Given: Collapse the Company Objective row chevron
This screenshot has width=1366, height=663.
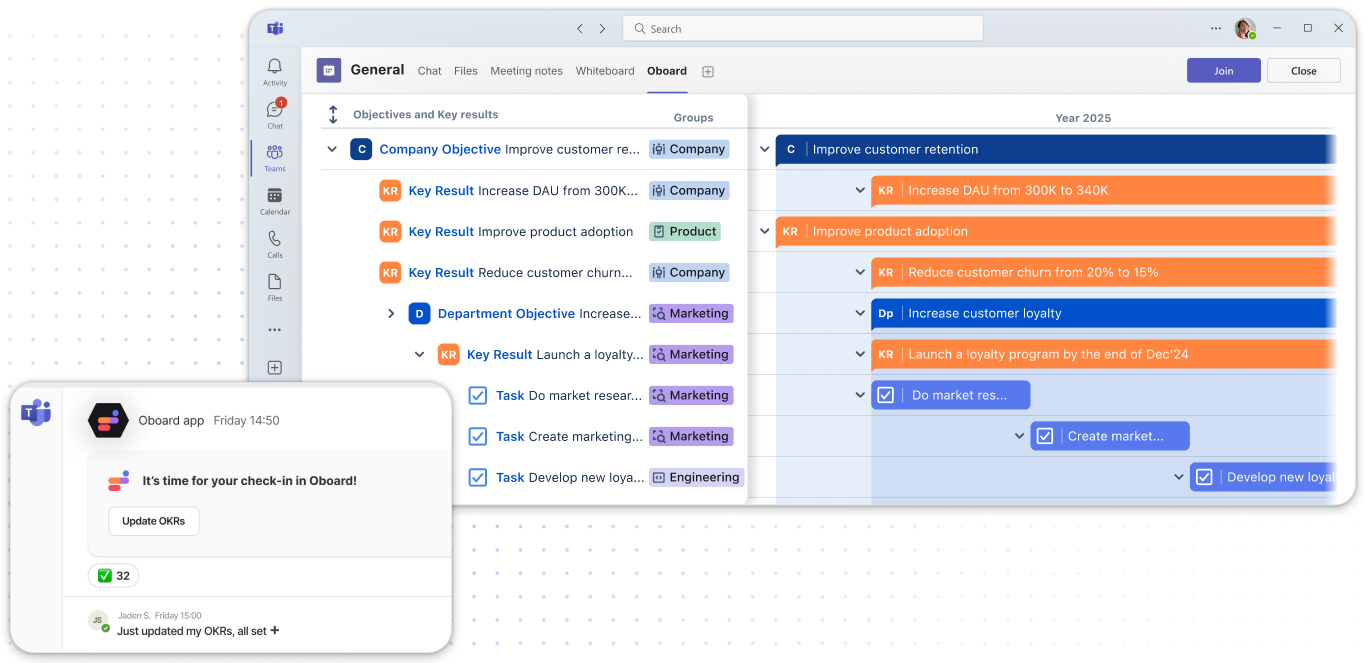Looking at the screenshot, I should [332, 149].
